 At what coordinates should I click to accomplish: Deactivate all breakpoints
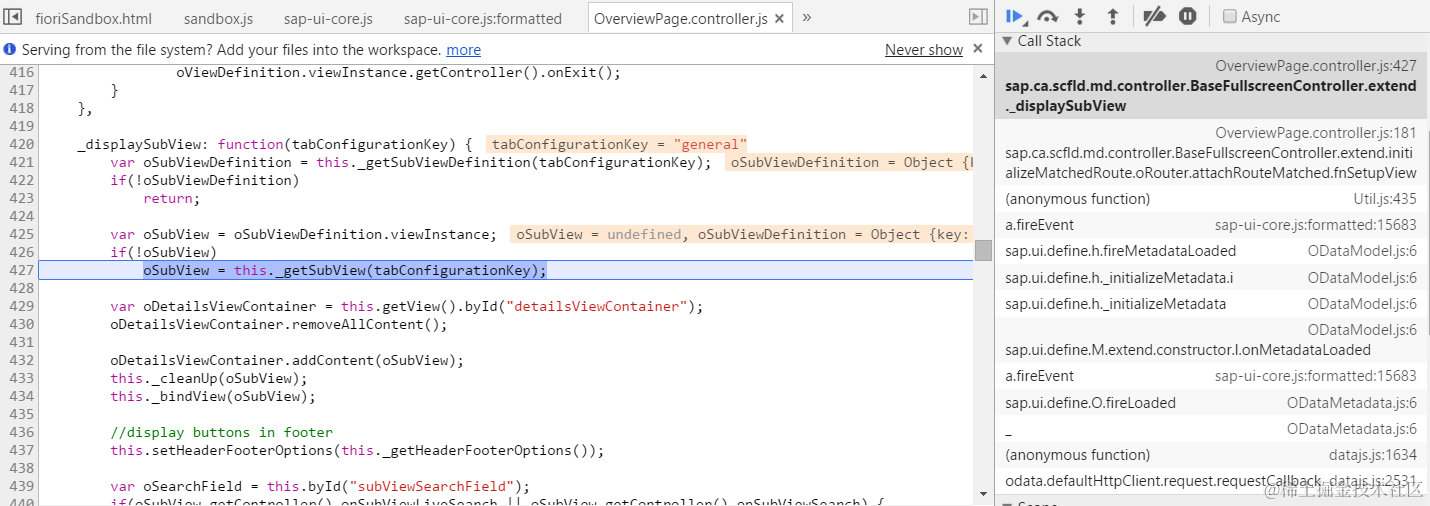click(x=1153, y=16)
